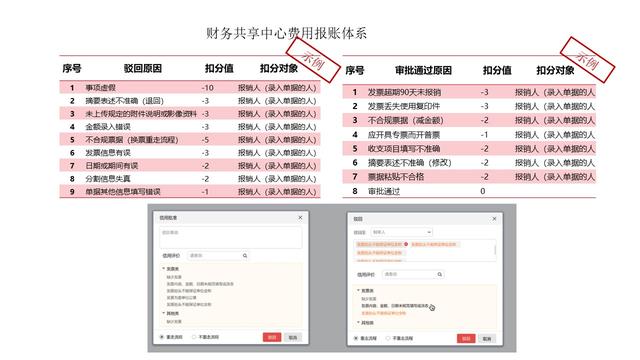The width and height of the screenshot is (640, 360).
Task: Click 不合规票据（减金额） in the right table
Action: (406, 120)
